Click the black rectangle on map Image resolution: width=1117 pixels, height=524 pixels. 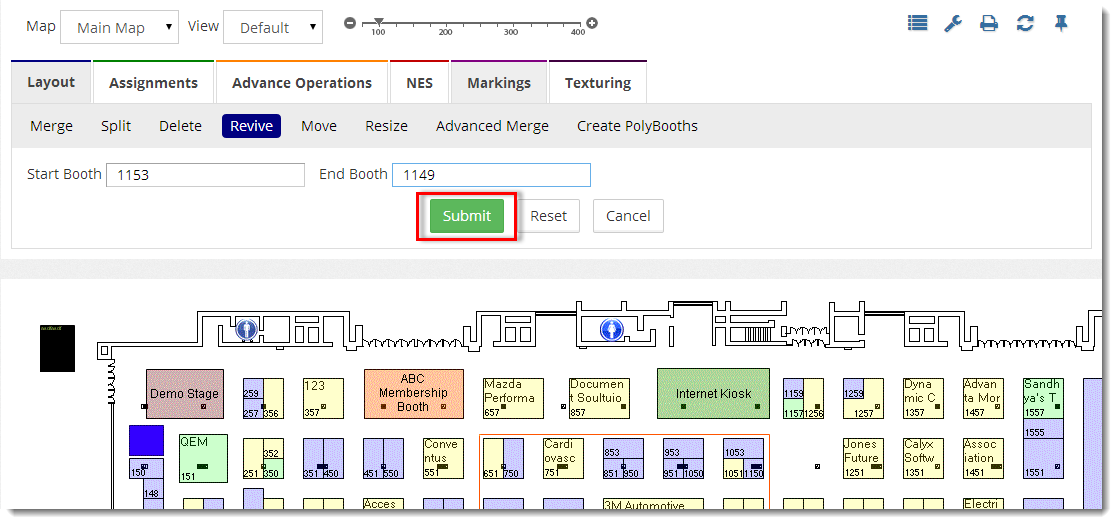click(x=57, y=348)
